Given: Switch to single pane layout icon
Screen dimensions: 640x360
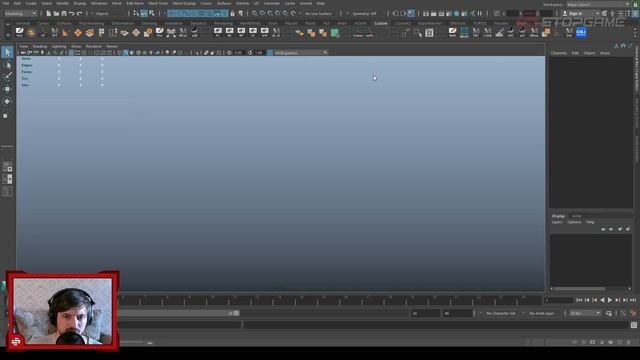Looking at the screenshot, I should tap(7, 166).
